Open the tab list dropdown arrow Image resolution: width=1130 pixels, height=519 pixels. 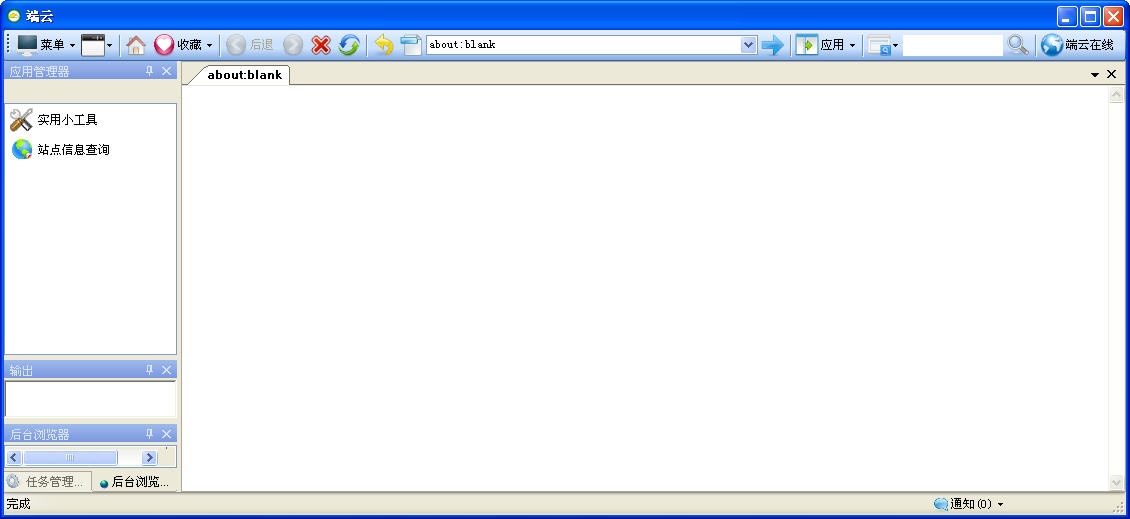coord(1095,74)
